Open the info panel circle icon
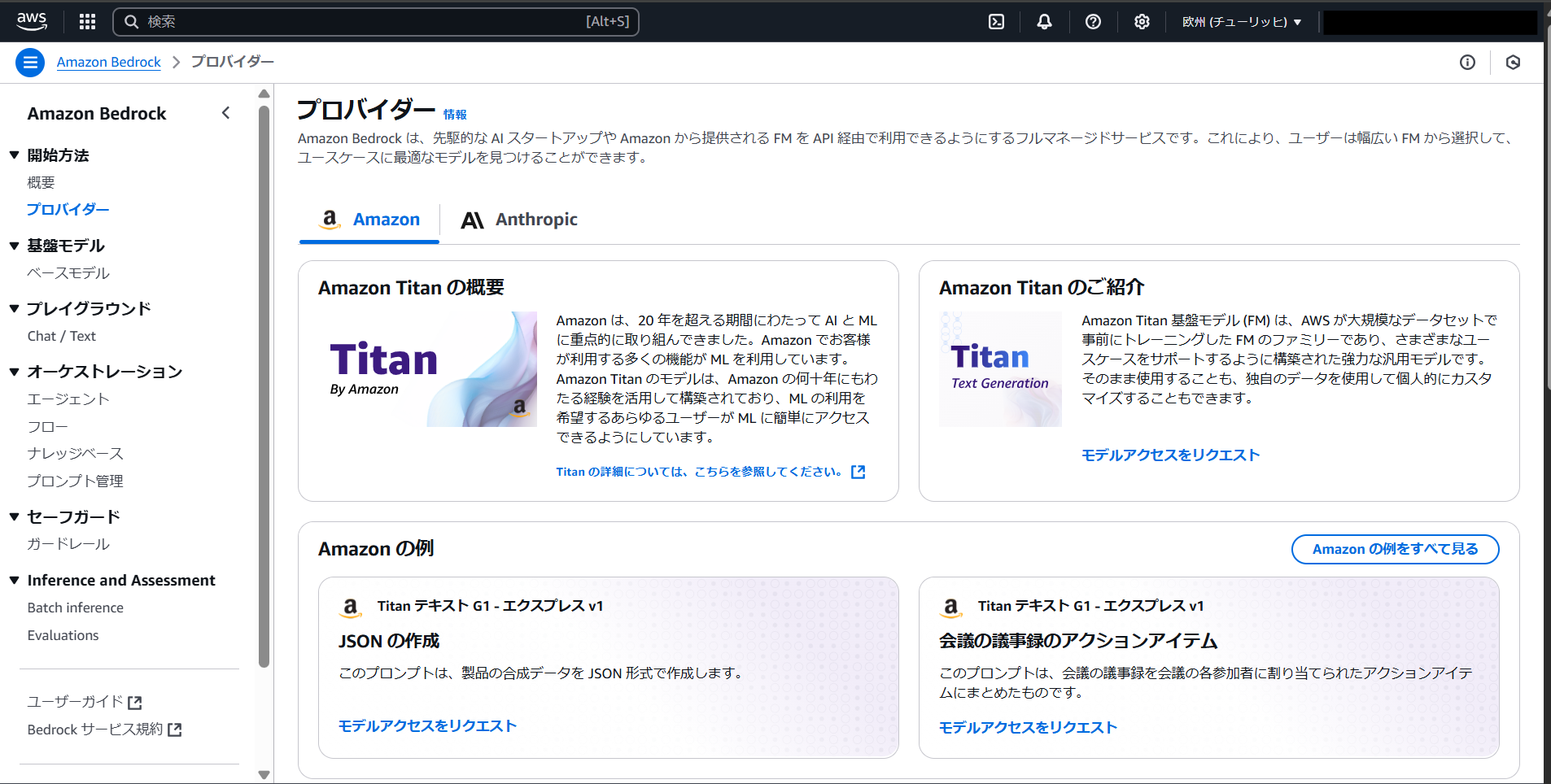Image resolution: width=1551 pixels, height=784 pixels. point(1467,63)
